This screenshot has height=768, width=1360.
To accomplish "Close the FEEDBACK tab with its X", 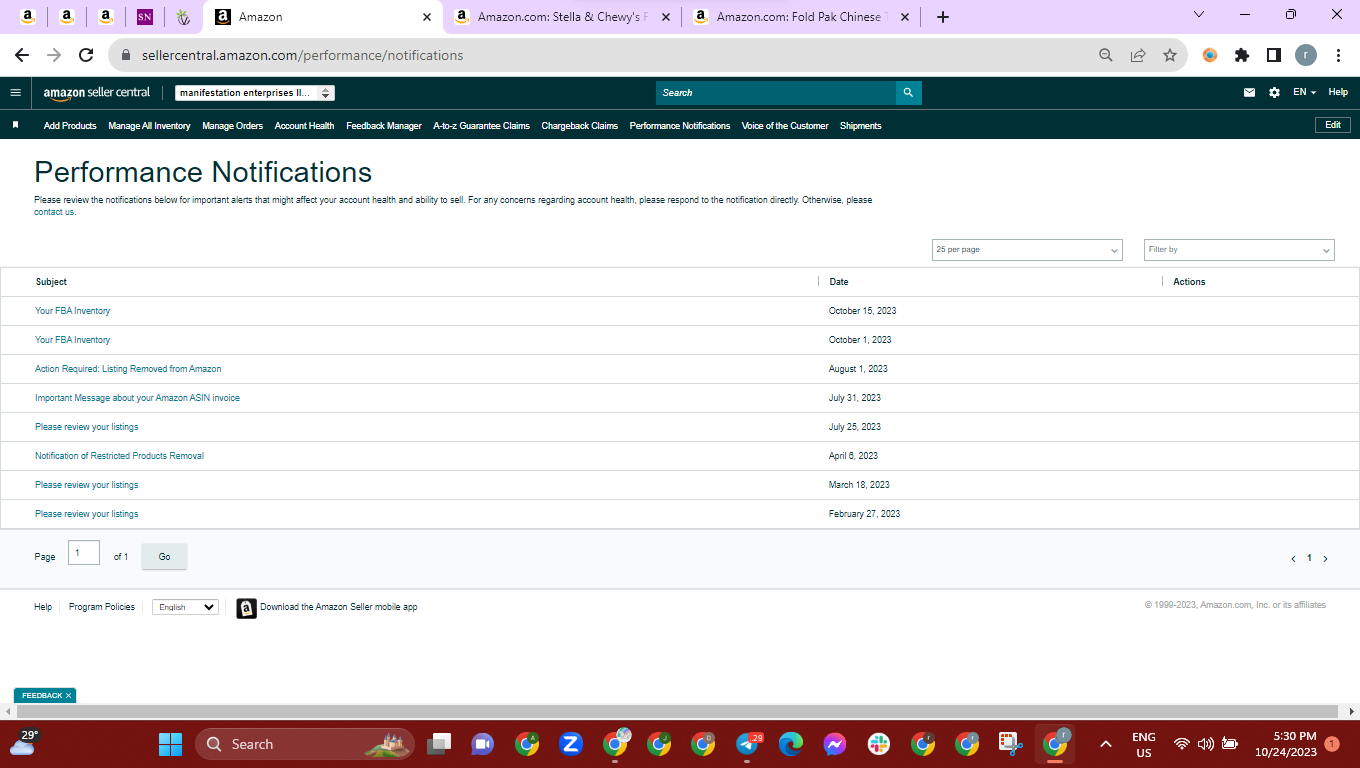I will (x=69, y=695).
